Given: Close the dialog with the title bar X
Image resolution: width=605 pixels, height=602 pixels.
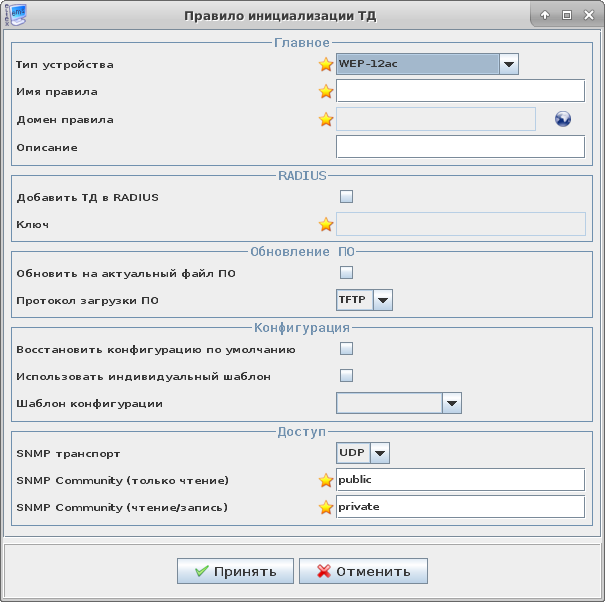Looking at the screenshot, I should click(x=588, y=15).
